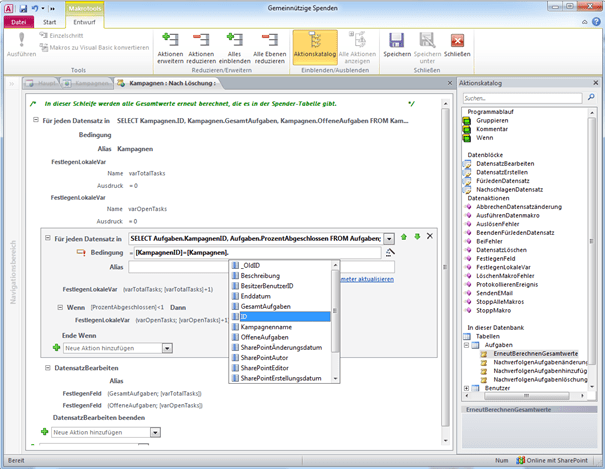605x469 pixels.
Task: Click macro designer vertical scrollbar
Action: click(x=445, y=267)
